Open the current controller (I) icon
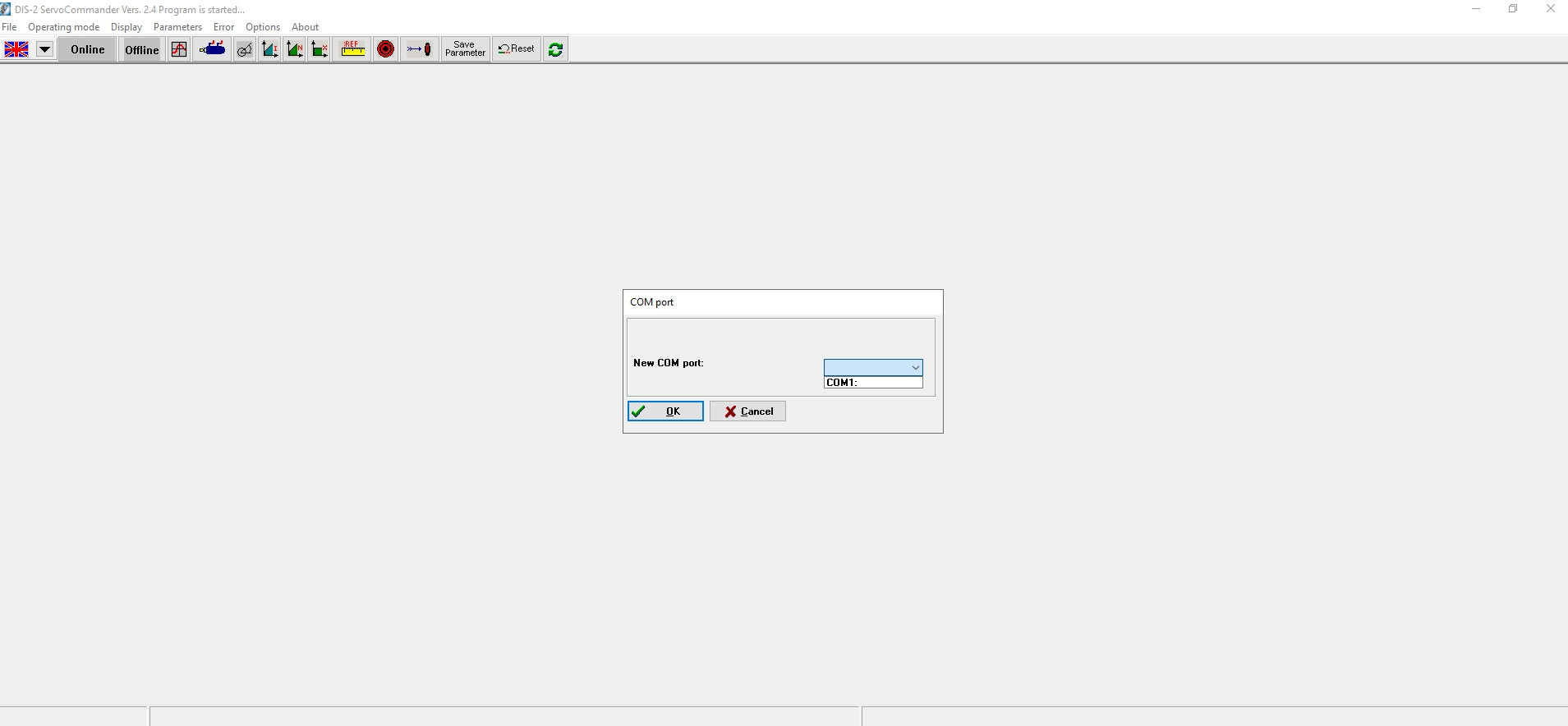The image size is (1568, 726). click(269, 49)
